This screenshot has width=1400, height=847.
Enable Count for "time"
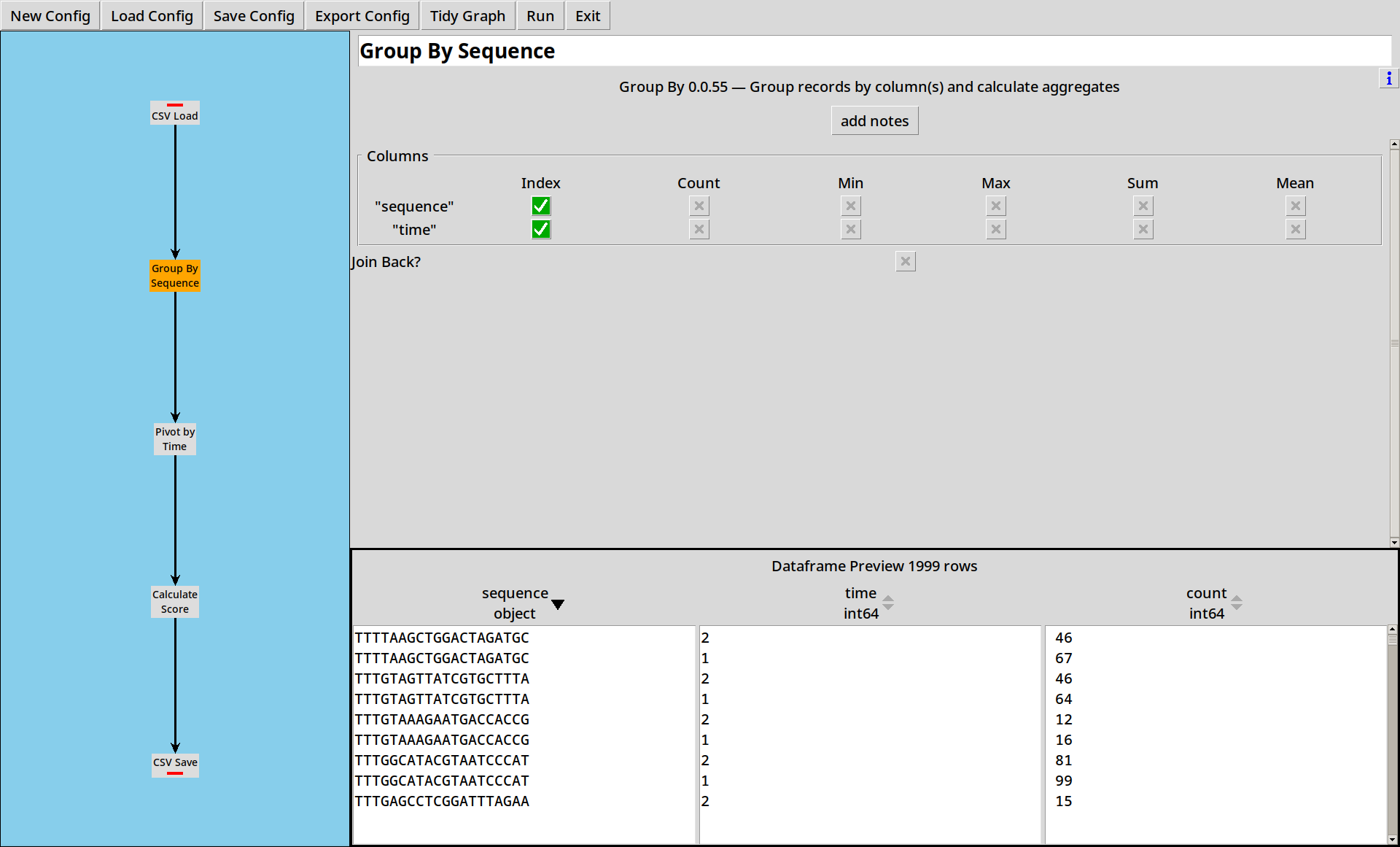click(x=699, y=230)
